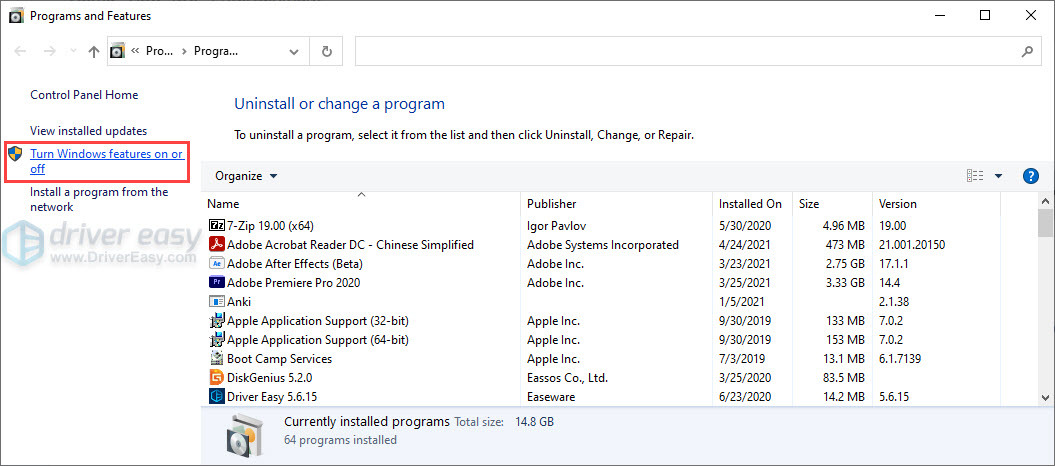1055x466 pixels.
Task: Open the view options dropdown arrow
Action: click(998, 176)
